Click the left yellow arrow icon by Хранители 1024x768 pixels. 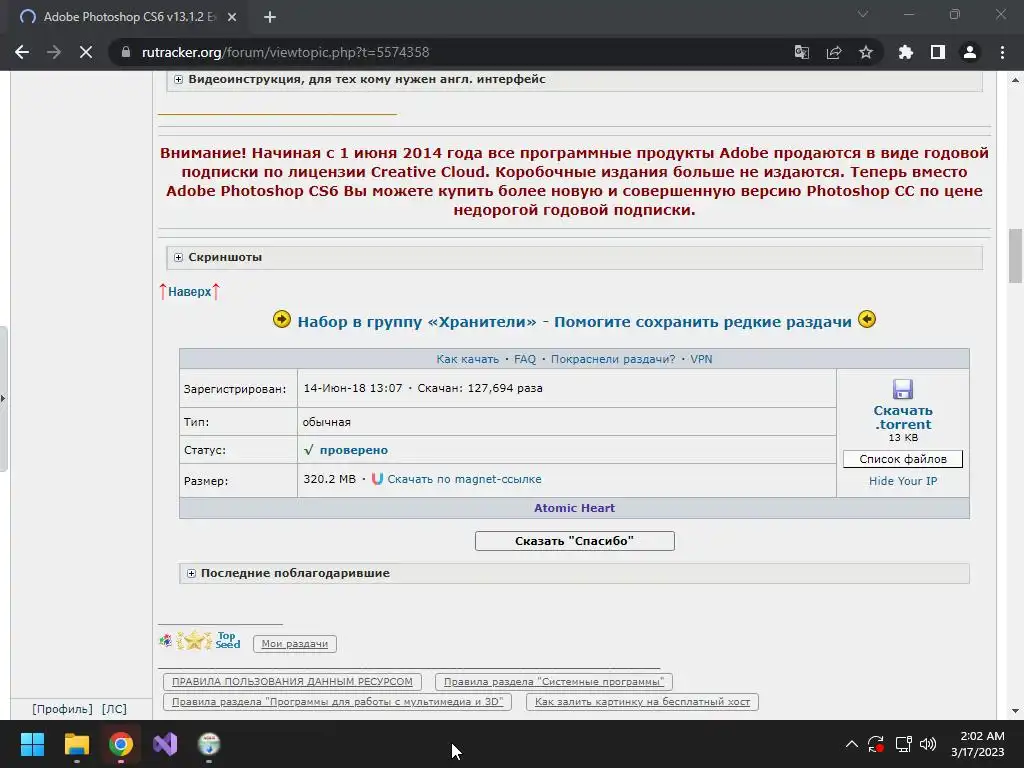click(x=281, y=319)
